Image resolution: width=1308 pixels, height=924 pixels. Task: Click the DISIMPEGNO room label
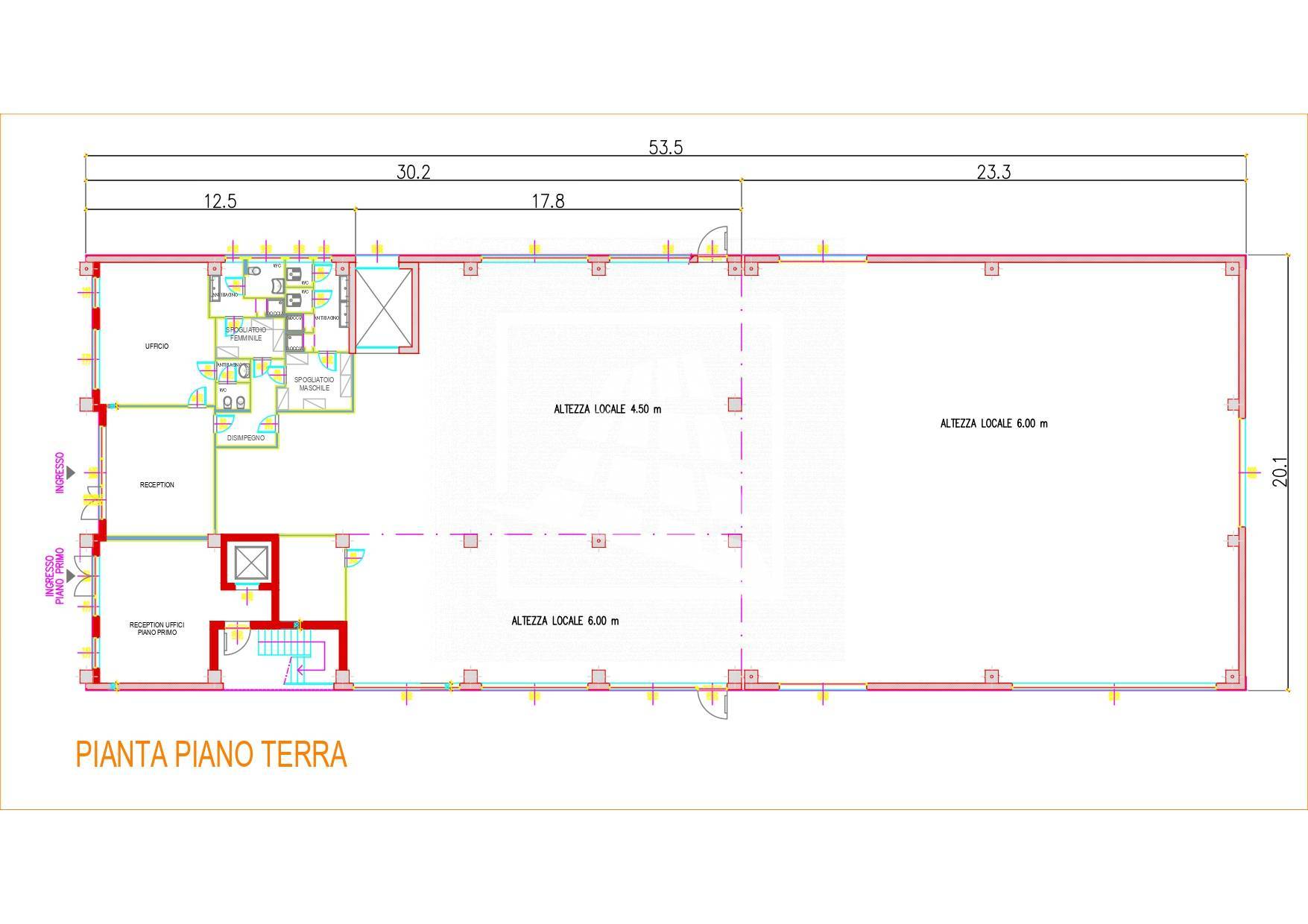click(x=246, y=438)
